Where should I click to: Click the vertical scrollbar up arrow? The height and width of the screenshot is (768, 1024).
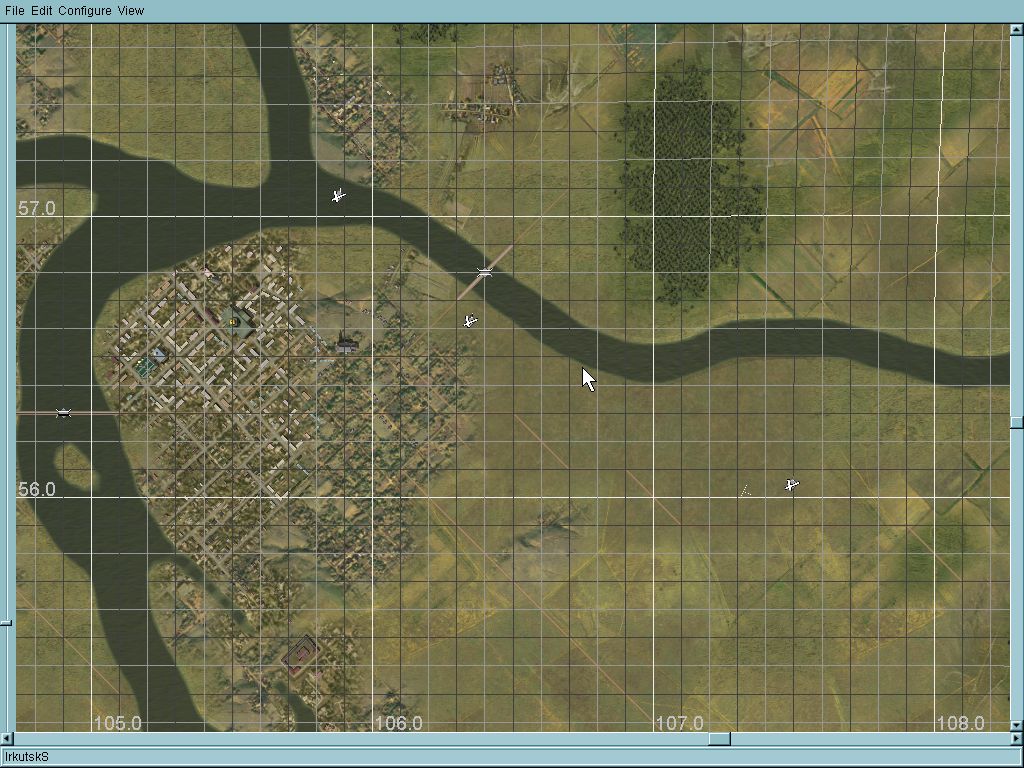(x=1017, y=29)
